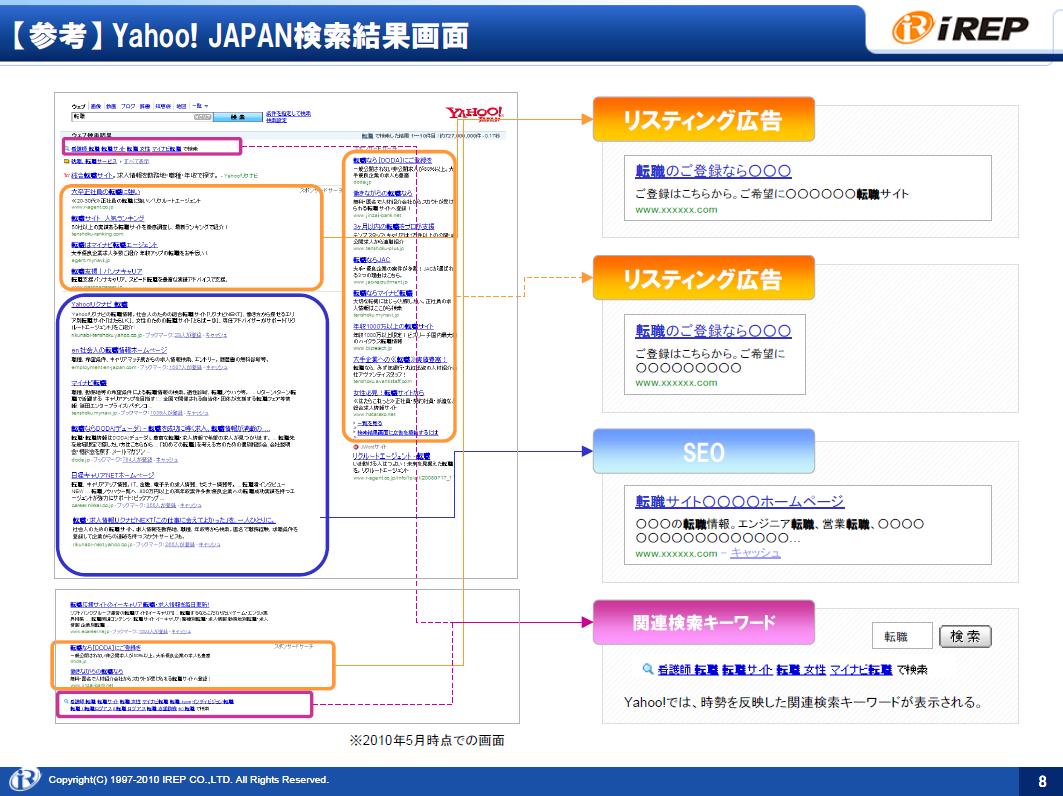Click the grey 検索 button in the sample panel

tap(965, 637)
